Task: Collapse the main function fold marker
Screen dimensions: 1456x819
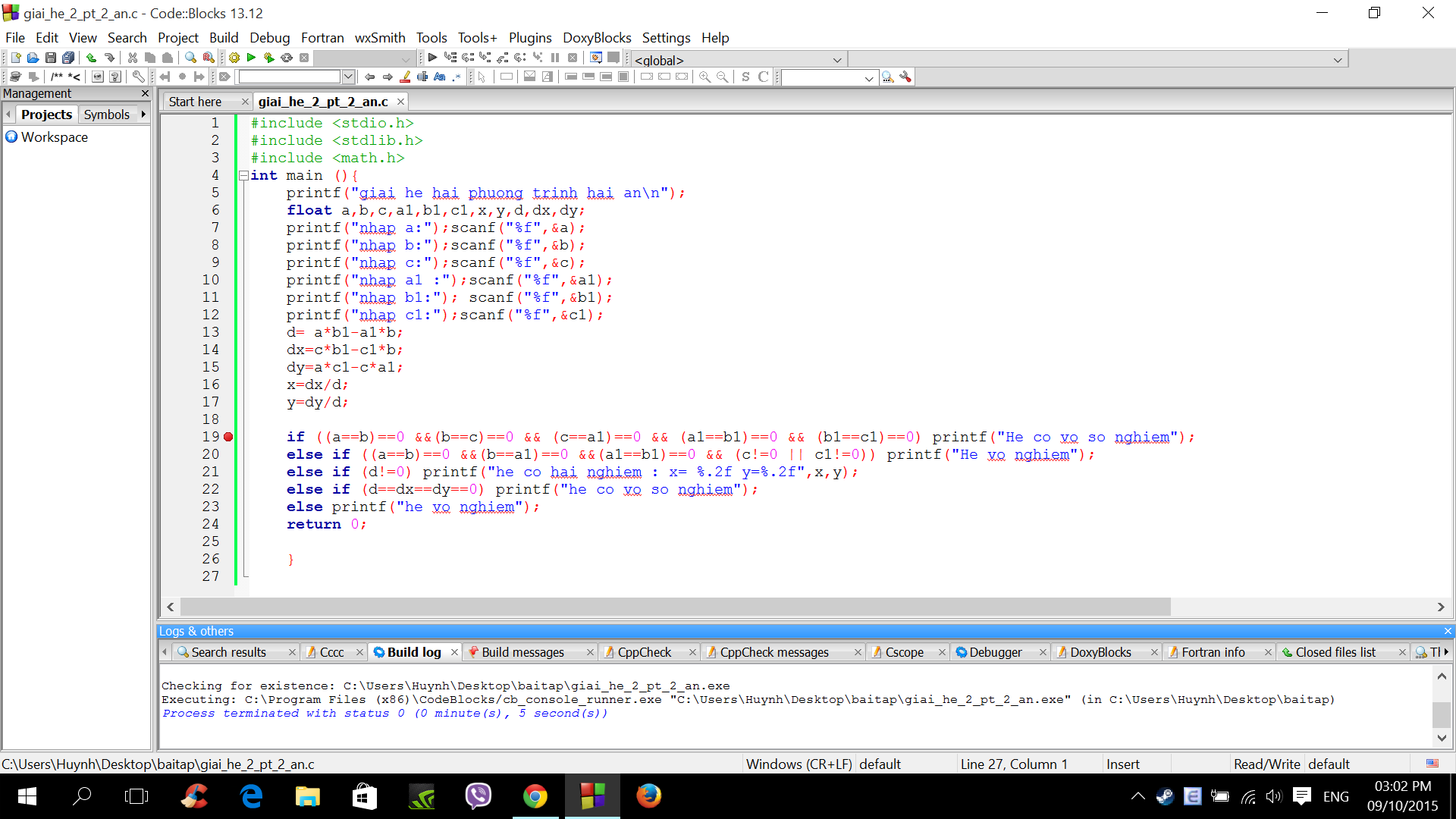Action: (243, 175)
